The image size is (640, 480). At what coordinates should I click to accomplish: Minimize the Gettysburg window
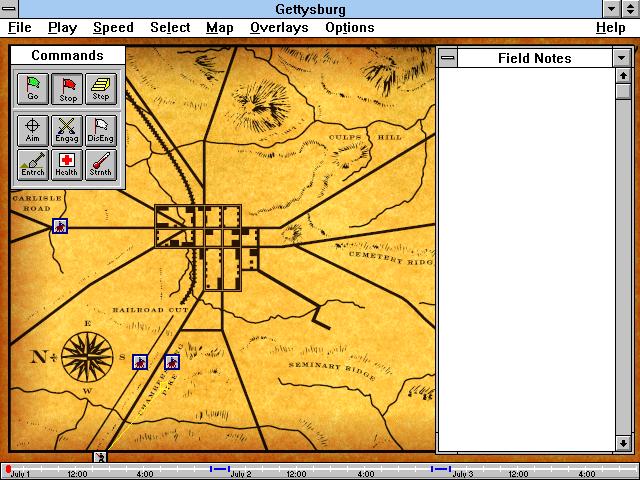[611, 9]
